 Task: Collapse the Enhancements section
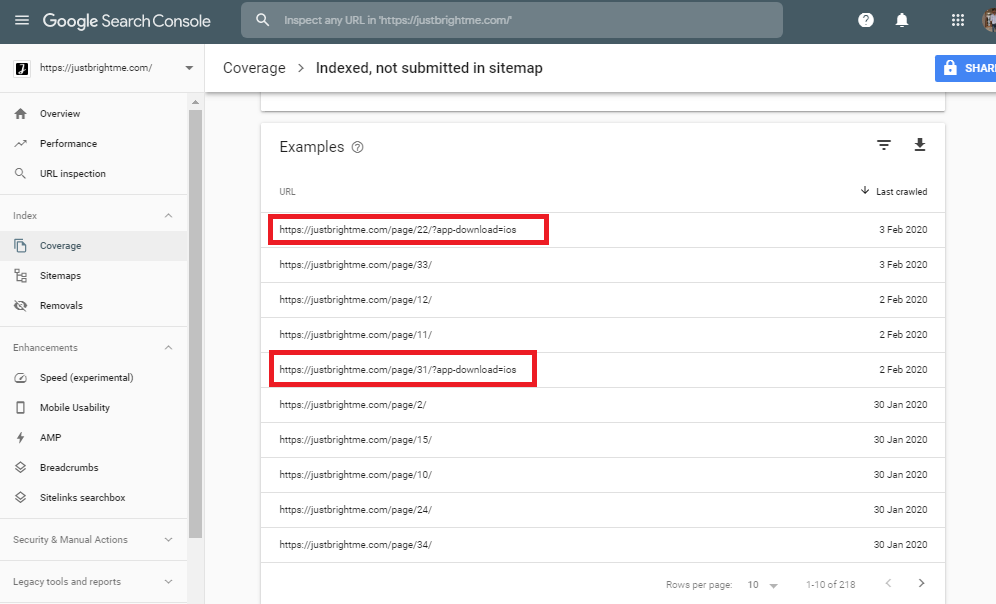(168, 348)
